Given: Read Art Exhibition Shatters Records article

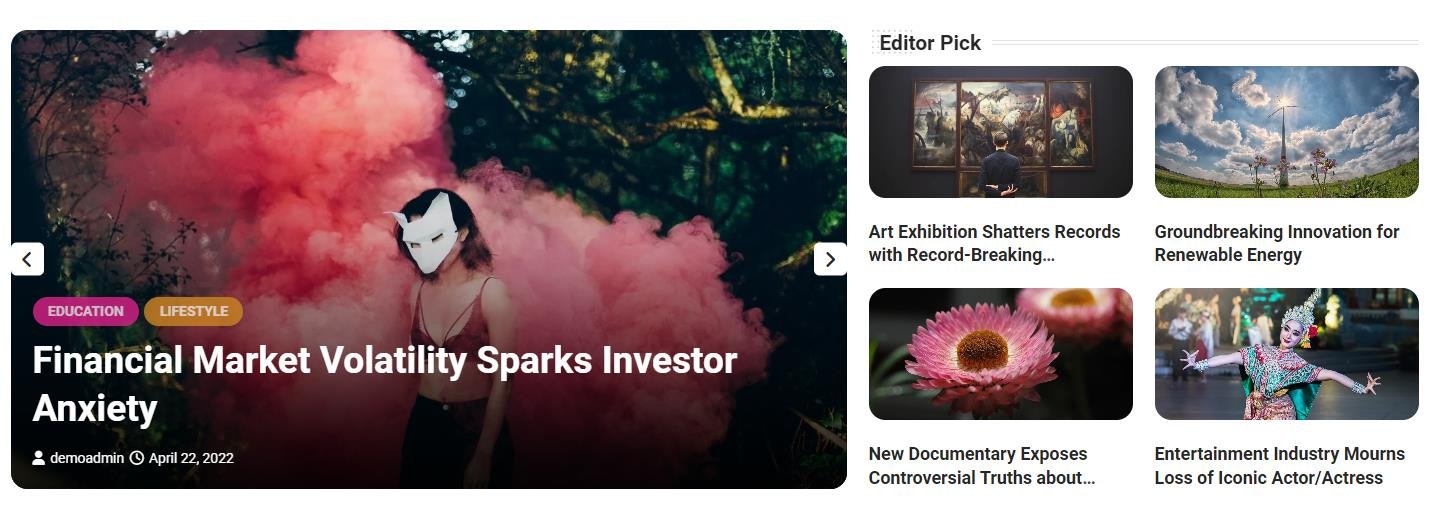Looking at the screenshot, I should (994, 243).
